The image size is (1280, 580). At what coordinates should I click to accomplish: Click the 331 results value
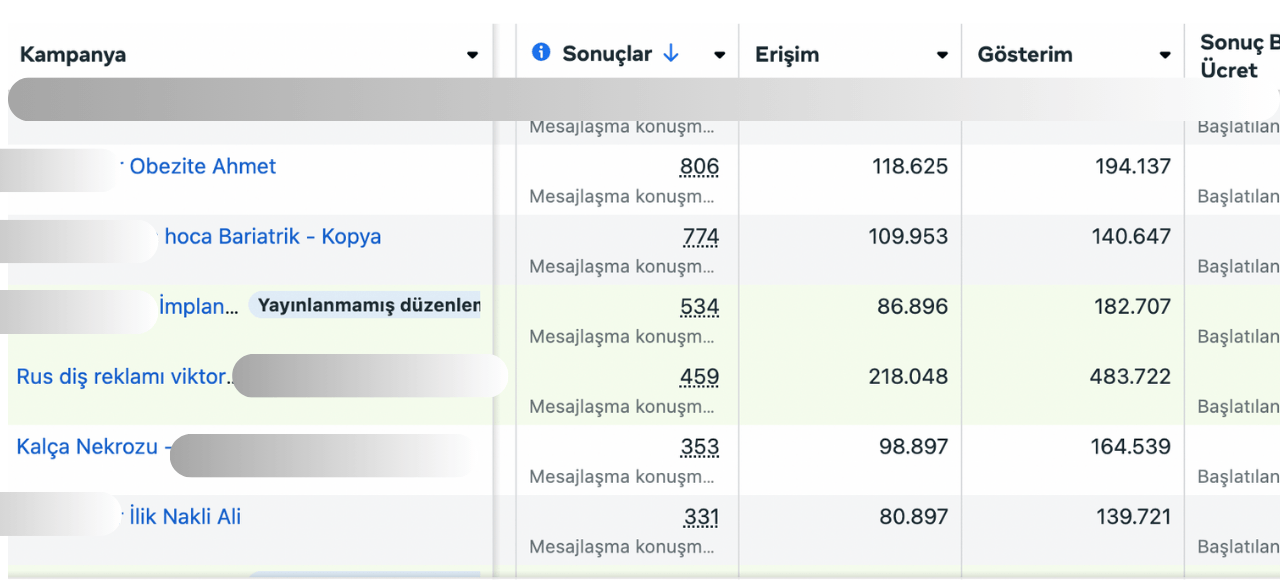pos(701,517)
